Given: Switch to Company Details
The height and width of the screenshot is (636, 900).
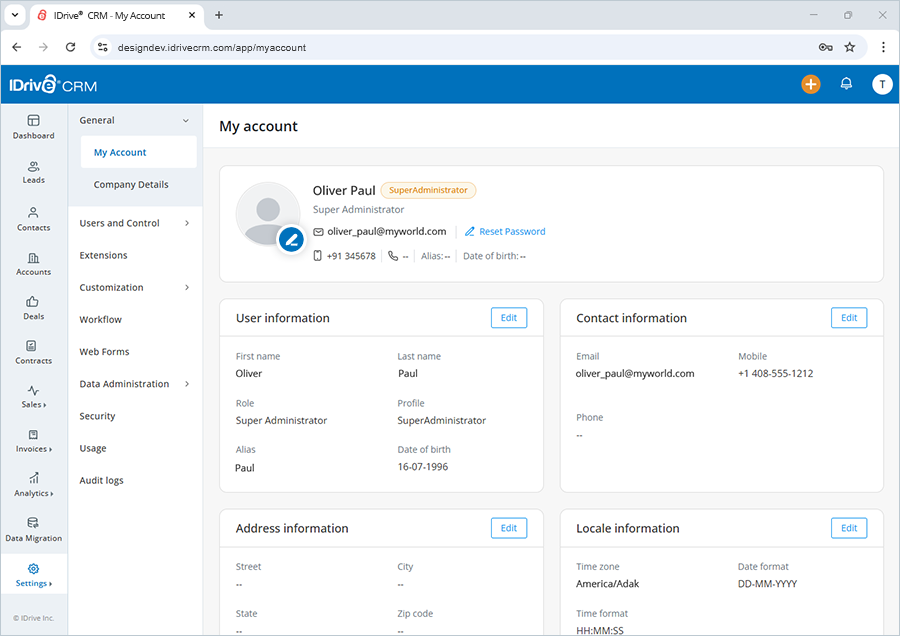Looking at the screenshot, I should tap(131, 184).
